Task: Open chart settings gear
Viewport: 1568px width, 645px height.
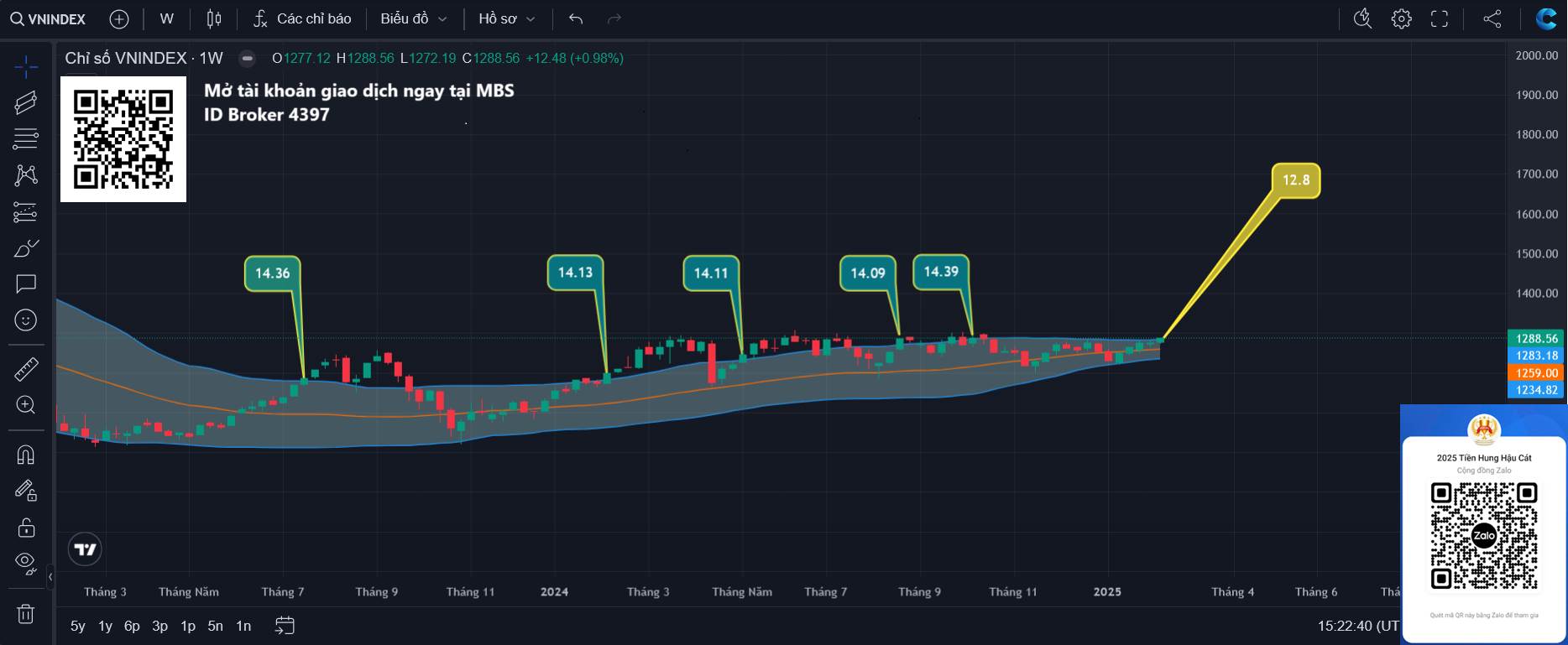Action: (x=1401, y=18)
